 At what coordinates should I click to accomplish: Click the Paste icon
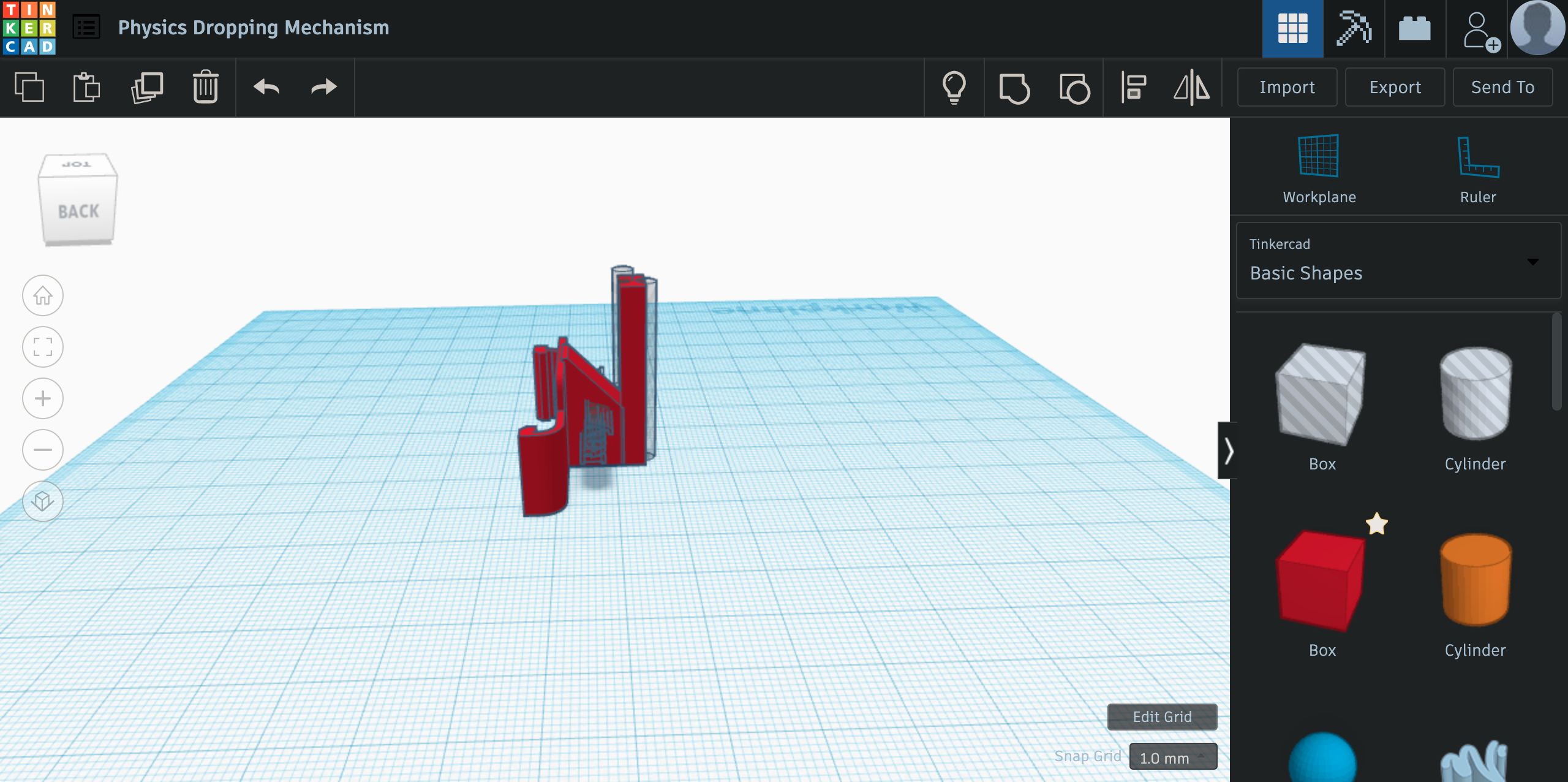click(x=86, y=87)
